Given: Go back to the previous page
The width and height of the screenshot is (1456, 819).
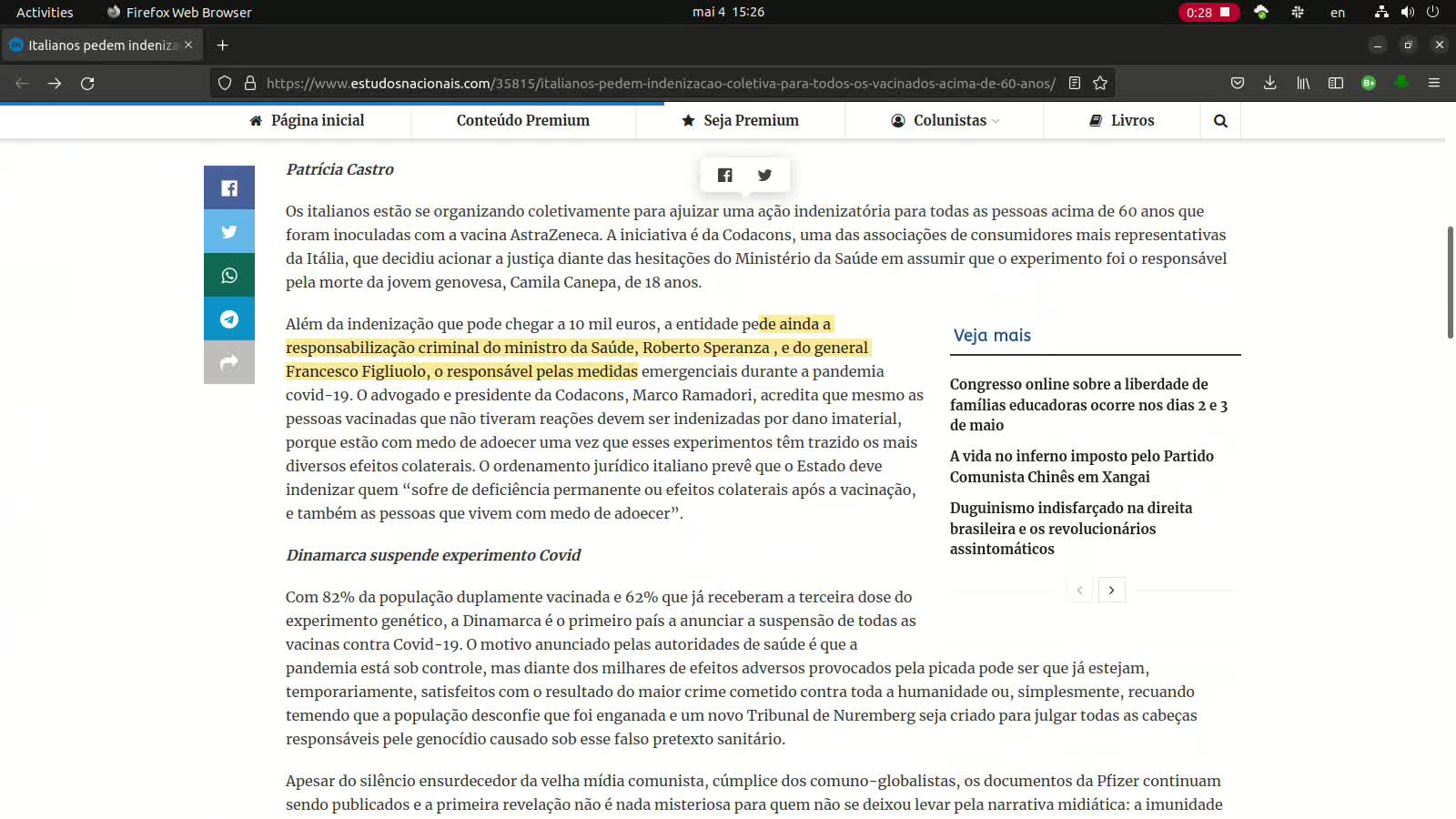Looking at the screenshot, I should (x=22, y=84).
